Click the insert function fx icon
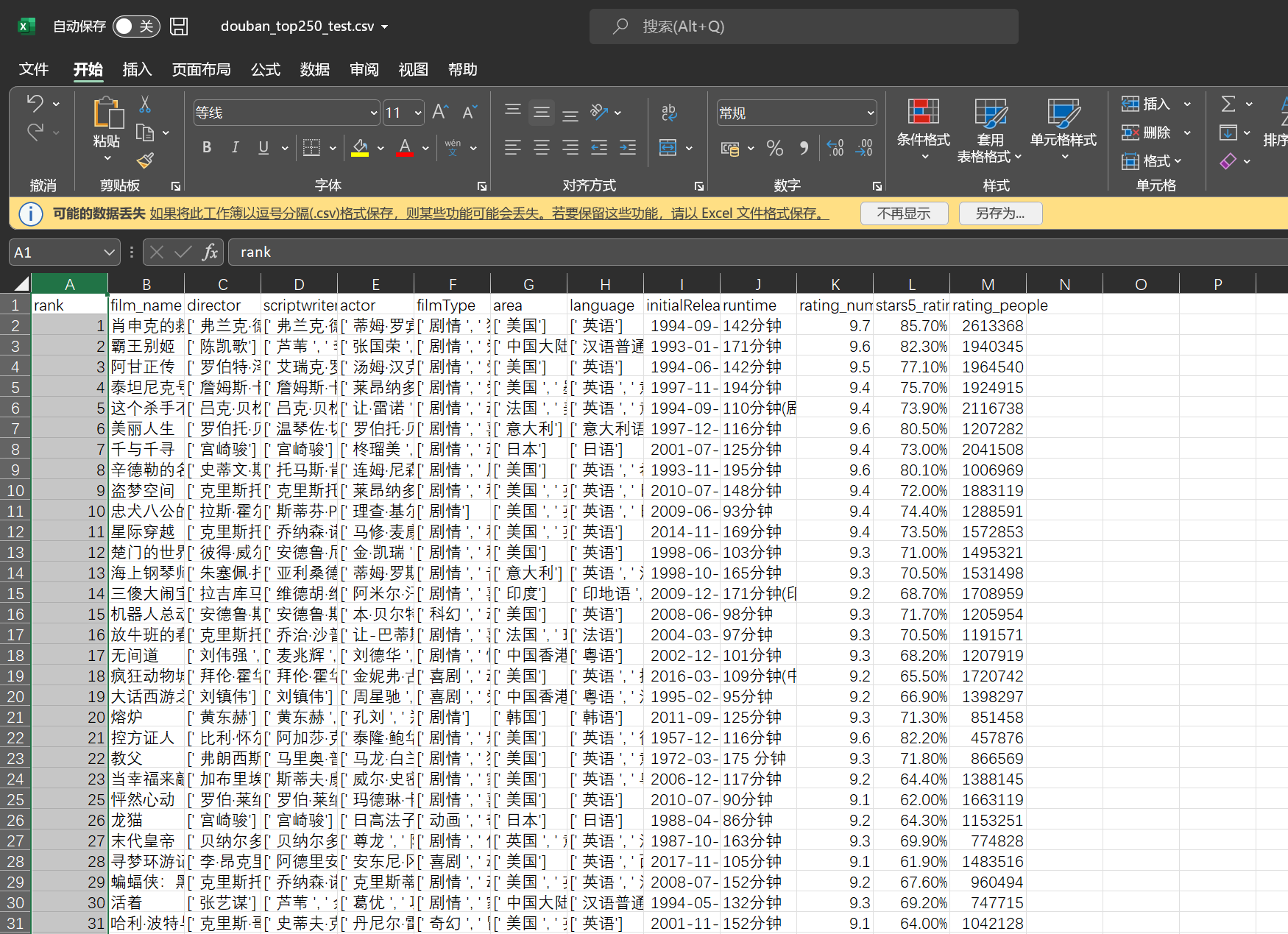 210,252
